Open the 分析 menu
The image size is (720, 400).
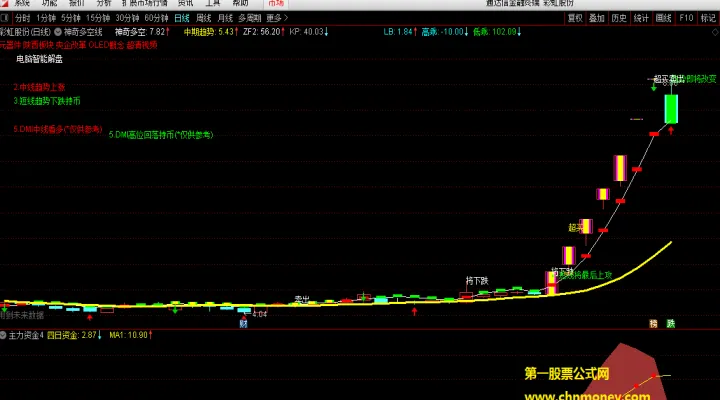coord(104,3)
